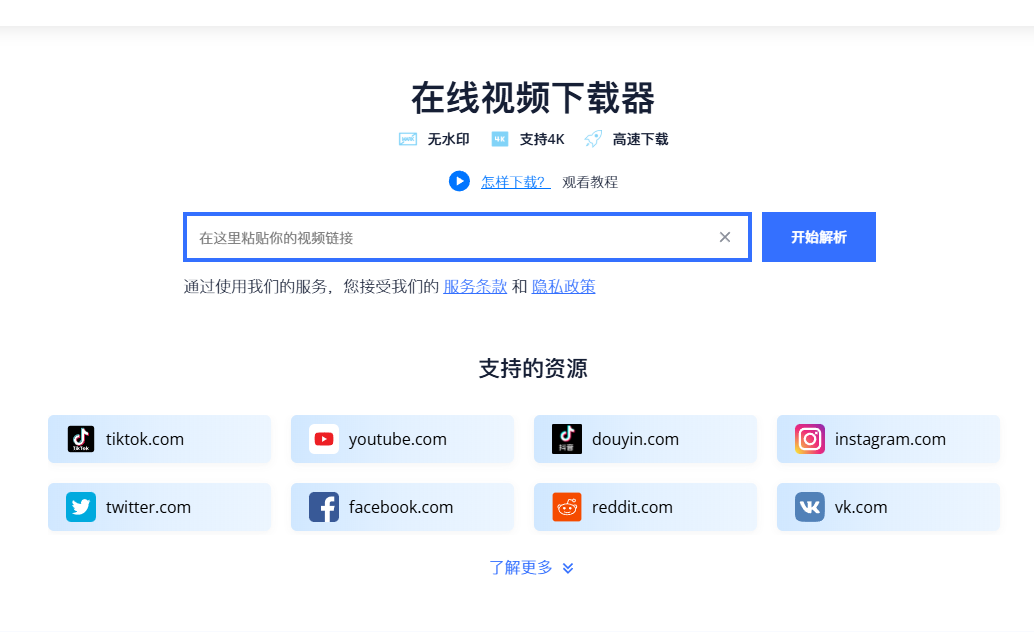Expand 了解更多 supported sources
Screen dimensions: 1034x632
521,568
